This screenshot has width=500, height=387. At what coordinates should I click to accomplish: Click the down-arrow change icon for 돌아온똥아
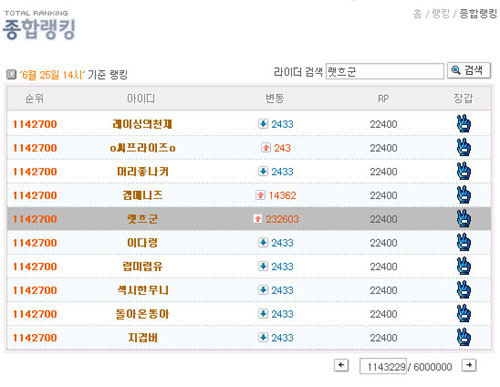263,314
